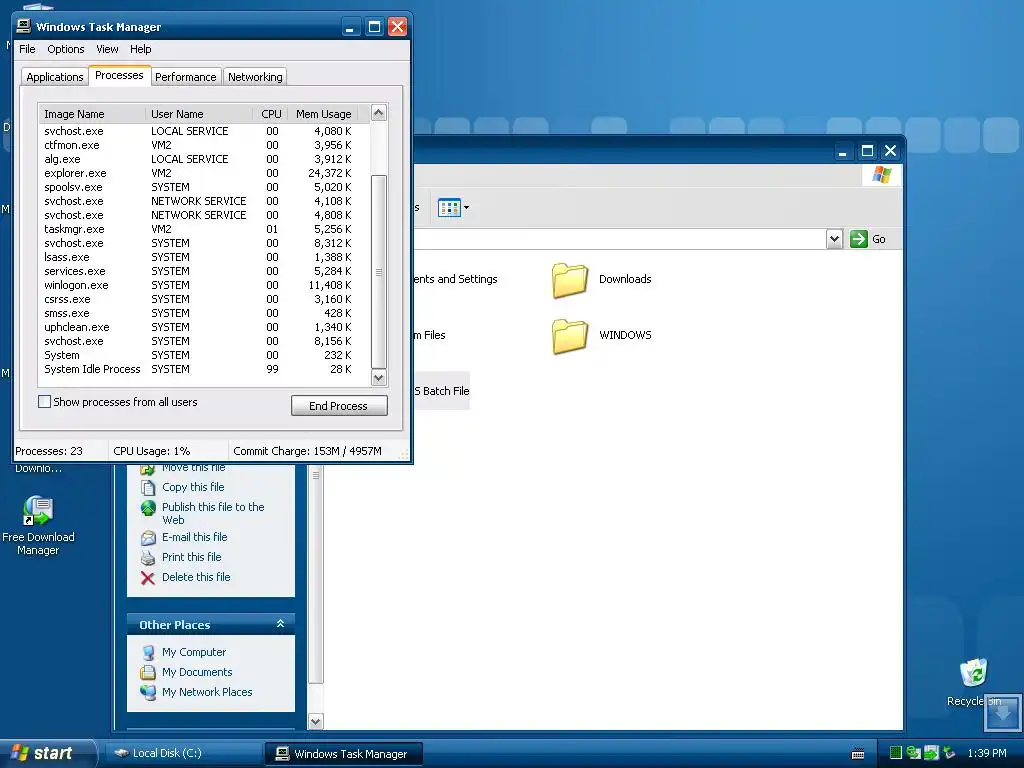Click the Task Manager CPU tray icon
The width and height of the screenshot is (1024, 768).
click(896, 753)
